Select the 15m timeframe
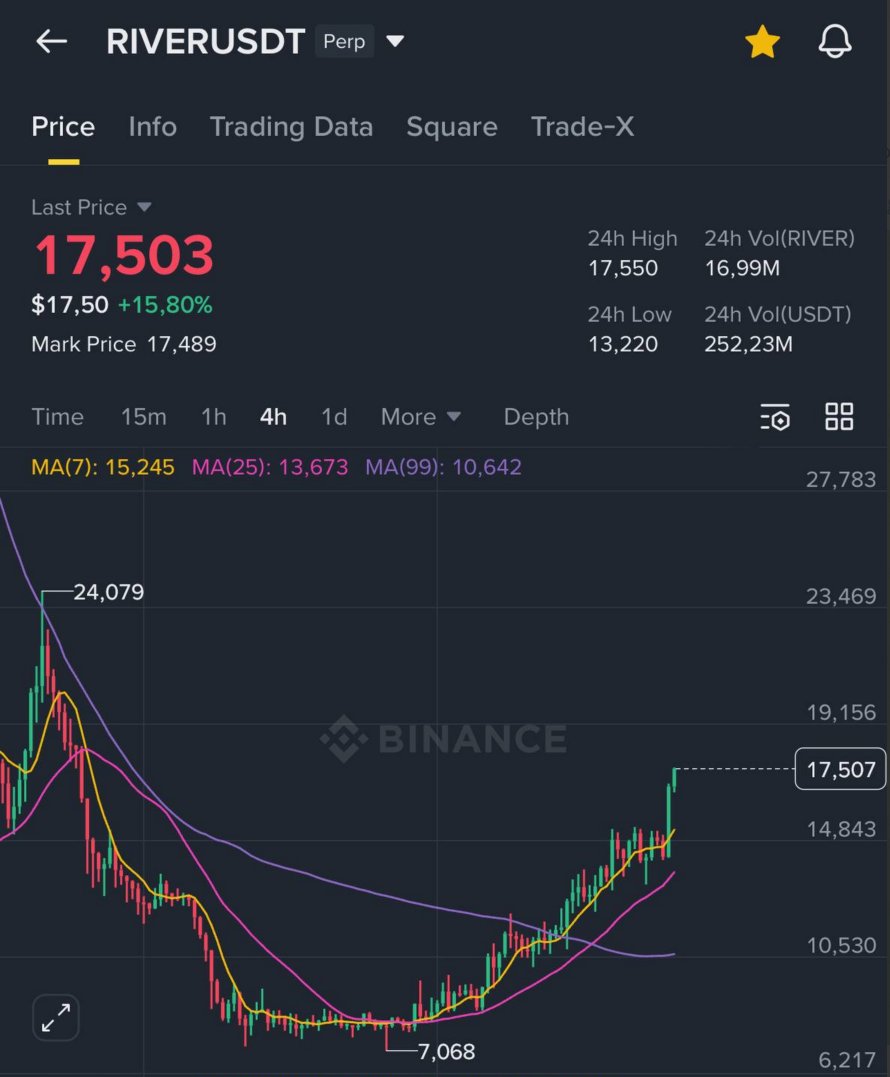Screen dimensions: 890x1077 [144, 417]
